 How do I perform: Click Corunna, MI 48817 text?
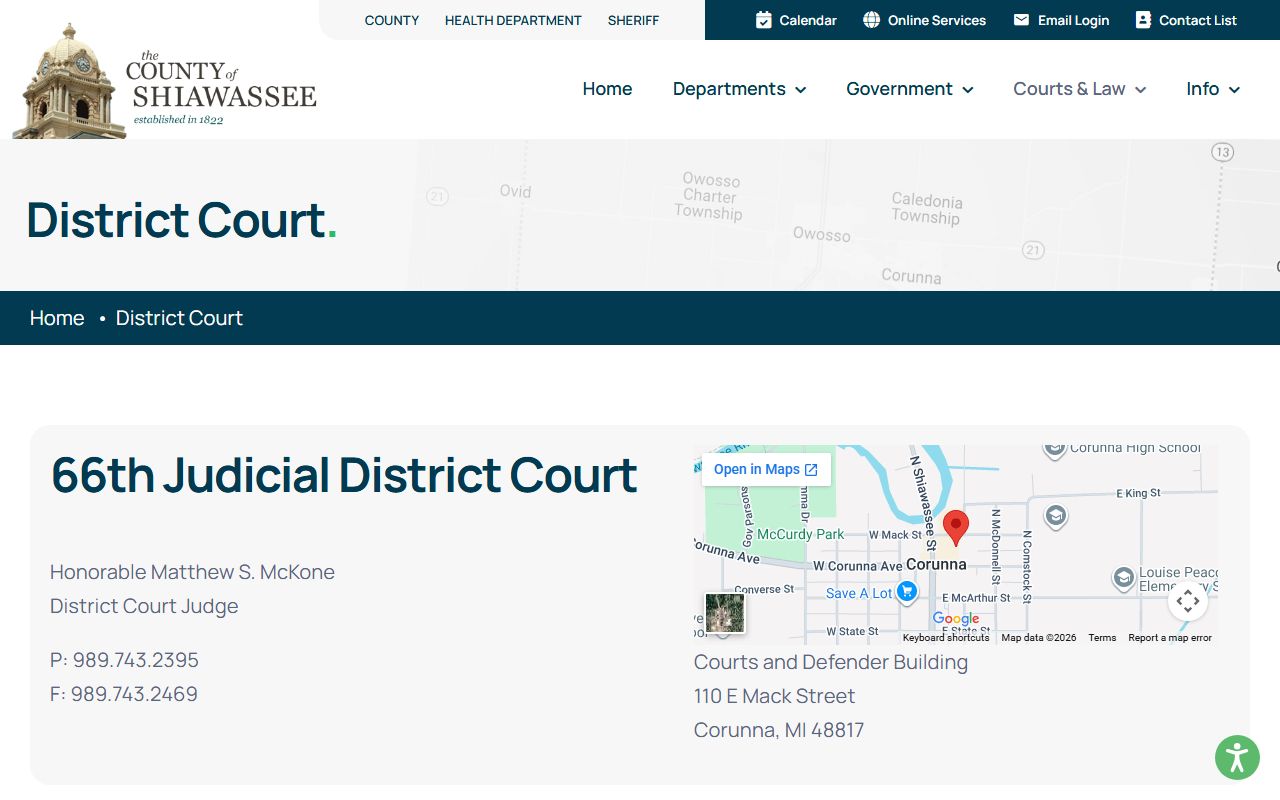(x=779, y=730)
